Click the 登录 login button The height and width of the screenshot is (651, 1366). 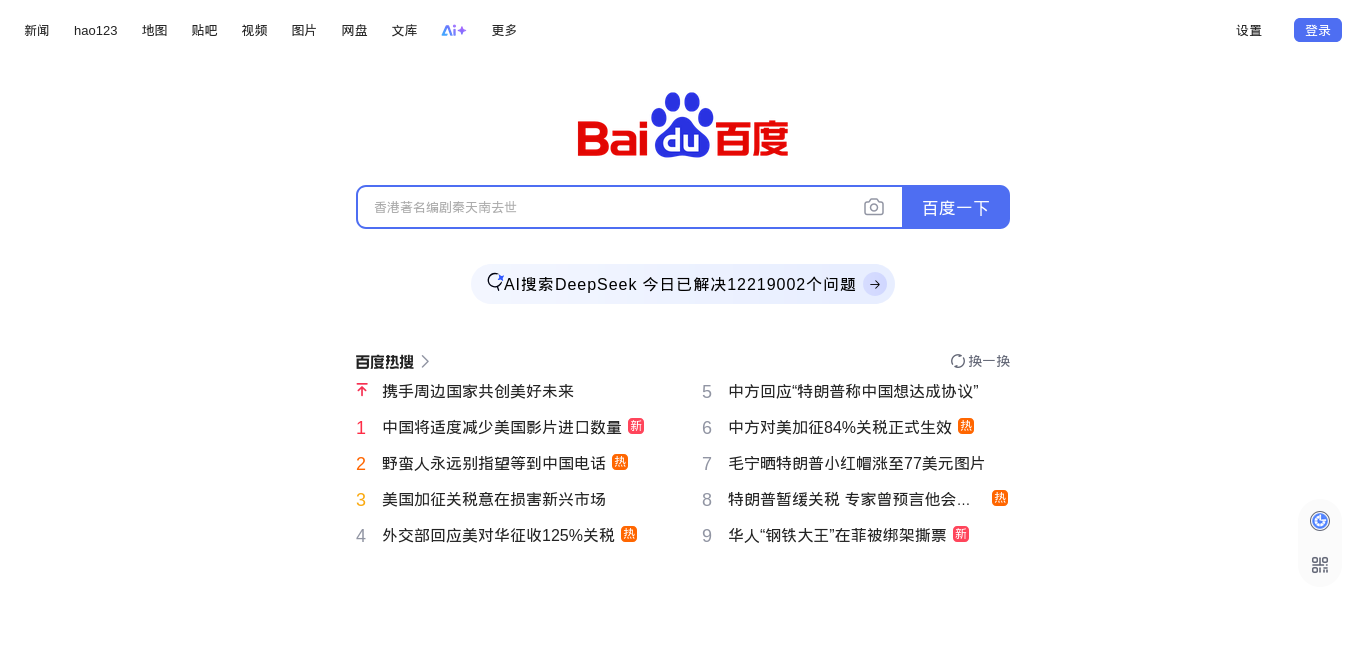pyautogui.click(x=1318, y=30)
